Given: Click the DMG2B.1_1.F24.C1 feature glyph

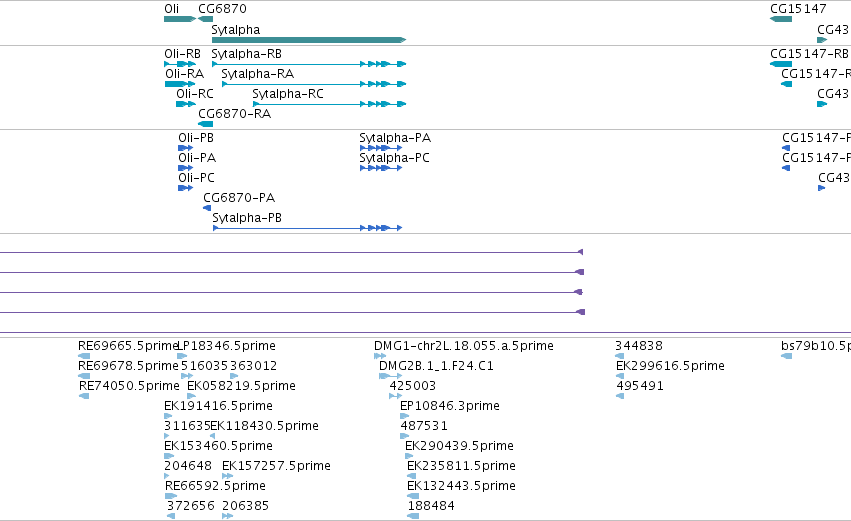Looking at the screenshot, I should point(390,376).
